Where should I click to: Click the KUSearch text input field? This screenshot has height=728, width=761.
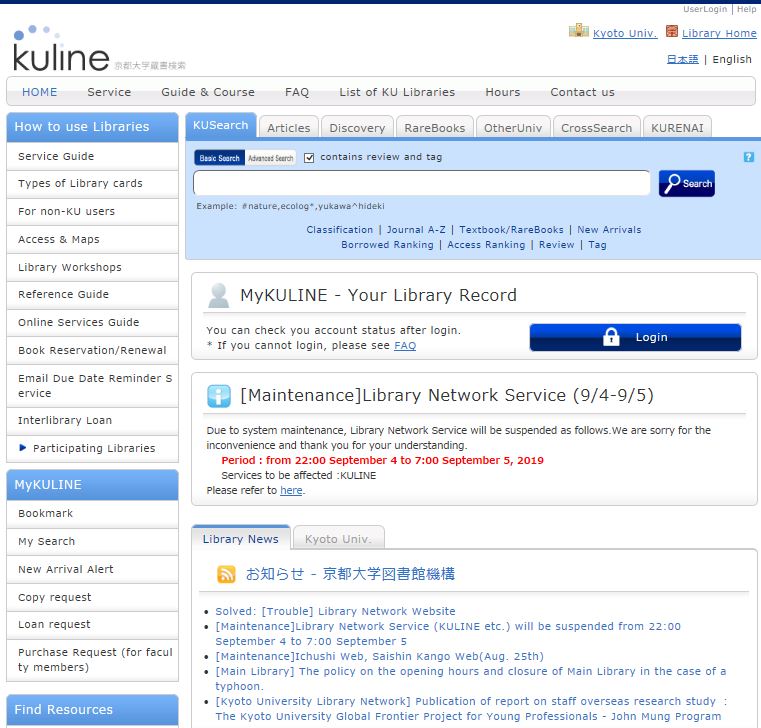coord(421,183)
